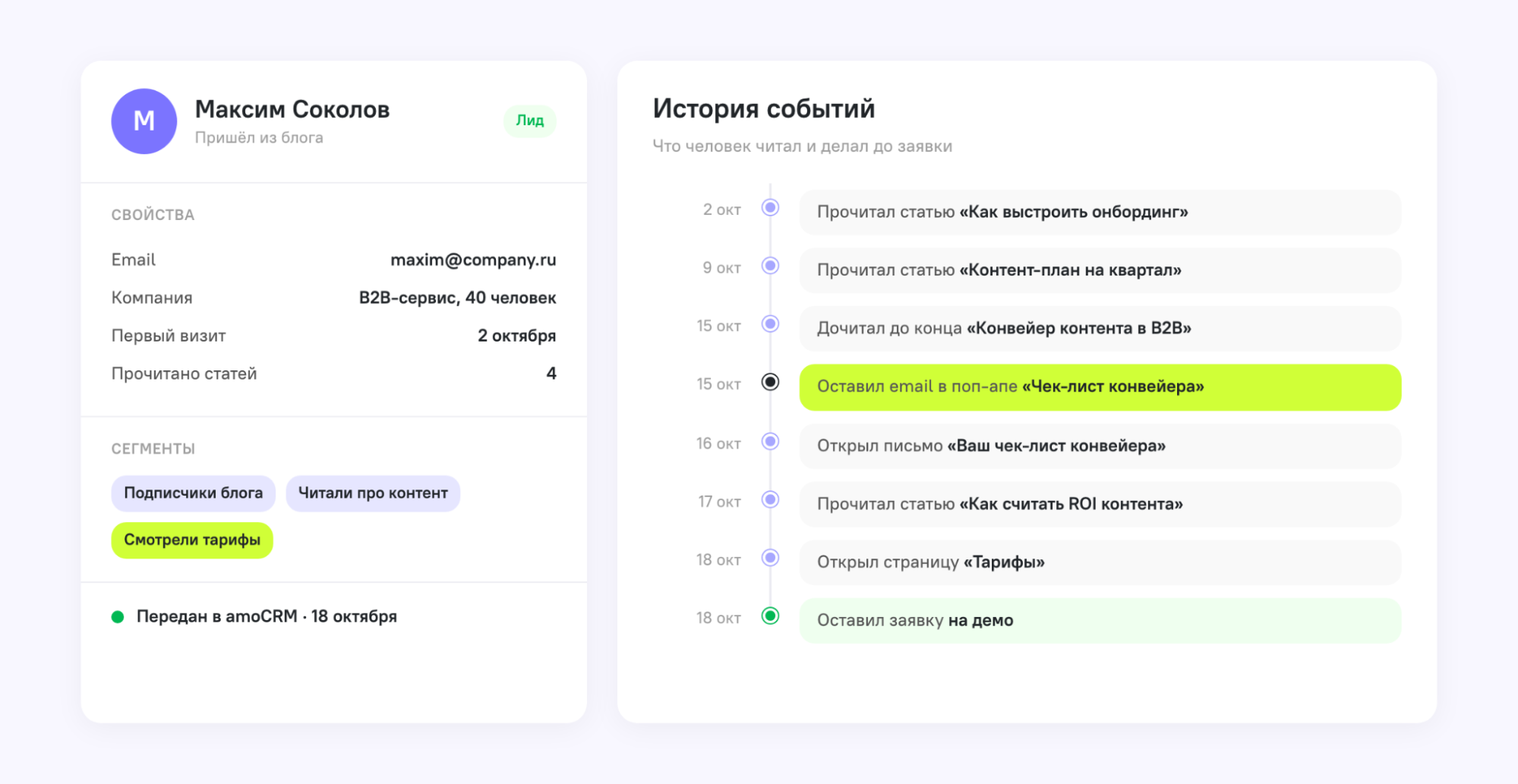The width and height of the screenshot is (1518, 784).
Task: Click 'Передан в amoCRM · 18 октября' status text
Action: click(x=267, y=616)
